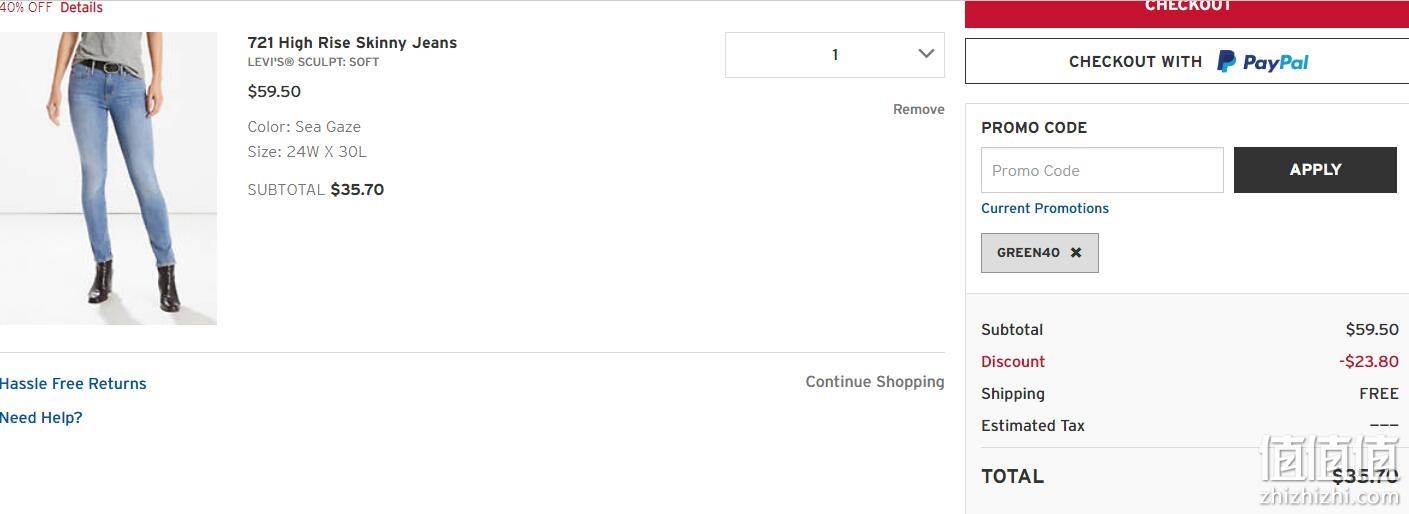Open 721 High Rise Skinny Jeans title
Image resolution: width=1409 pixels, height=514 pixels.
click(352, 42)
